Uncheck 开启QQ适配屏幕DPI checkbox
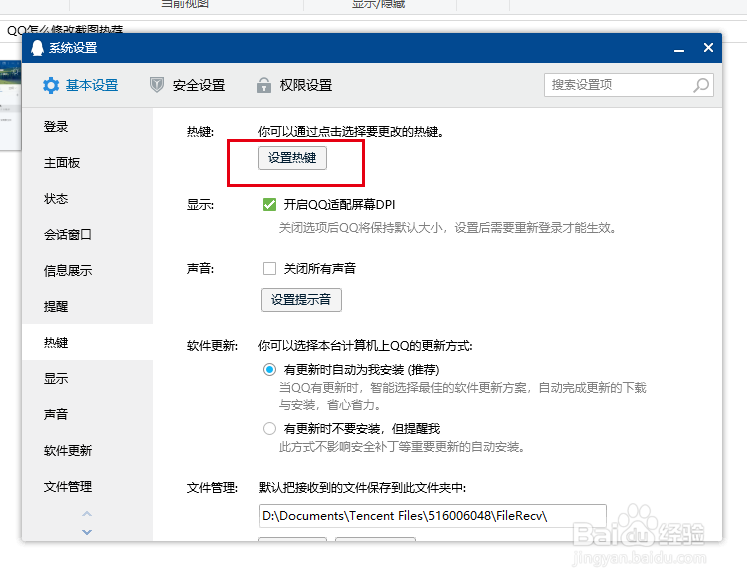The height and width of the screenshot is (584, 747). tap(269, 205)
